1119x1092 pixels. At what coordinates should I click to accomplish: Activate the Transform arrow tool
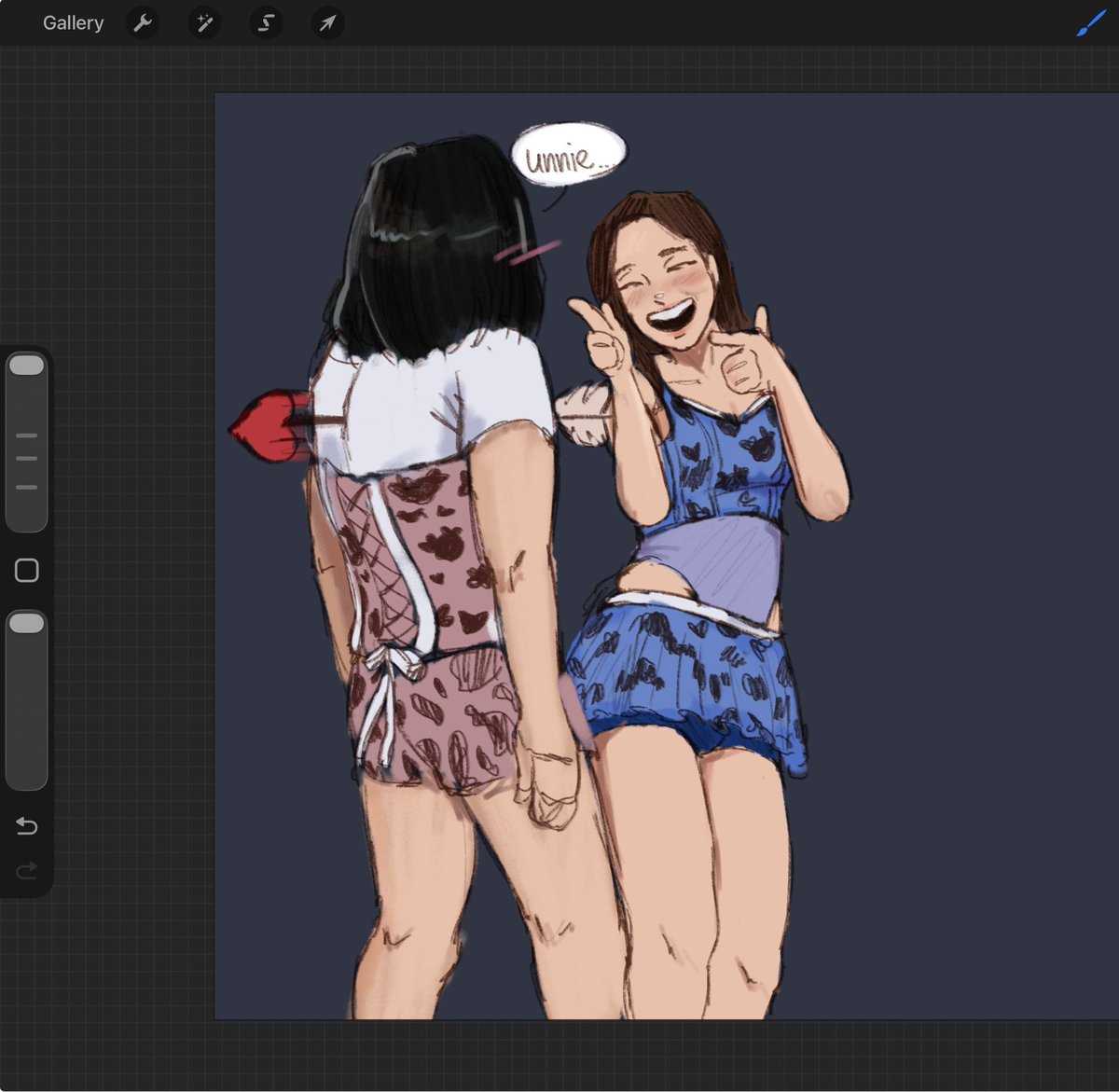tap(327, 22)
